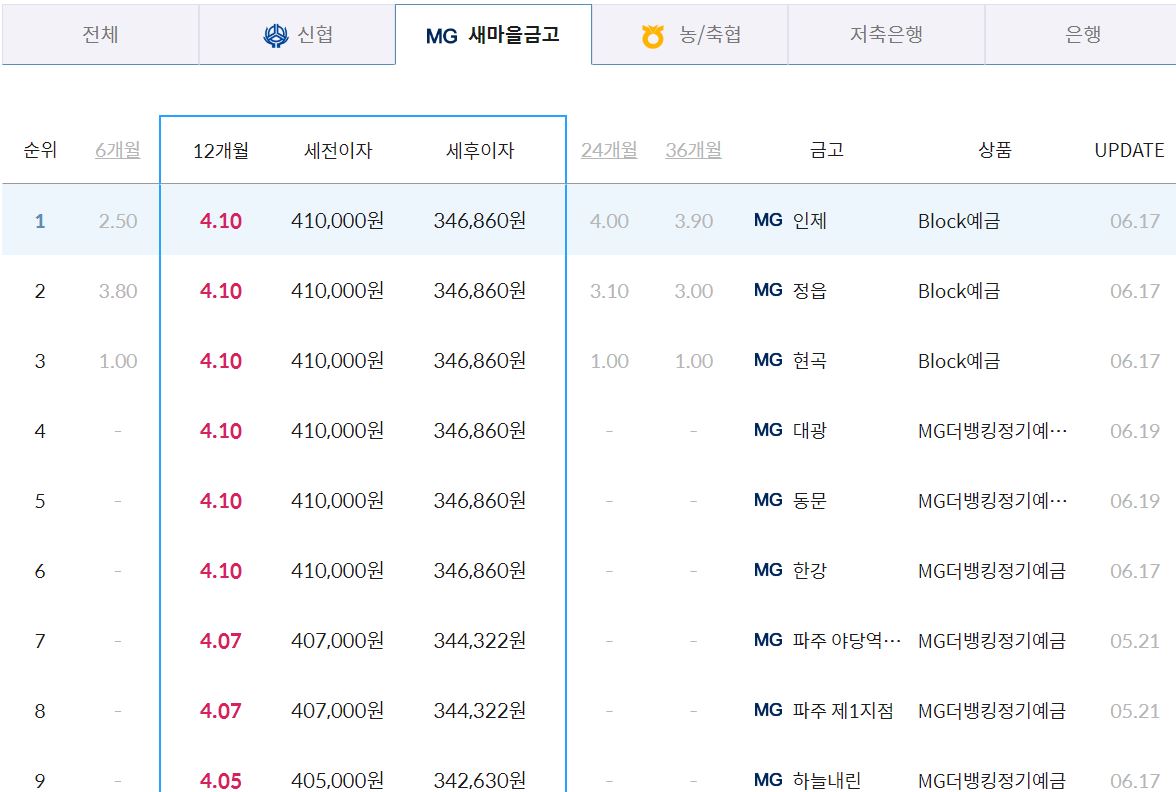The height and width of the screenshot is (792, 1176).
Task: Open the 동문 branch name
Action: (809, 500)
